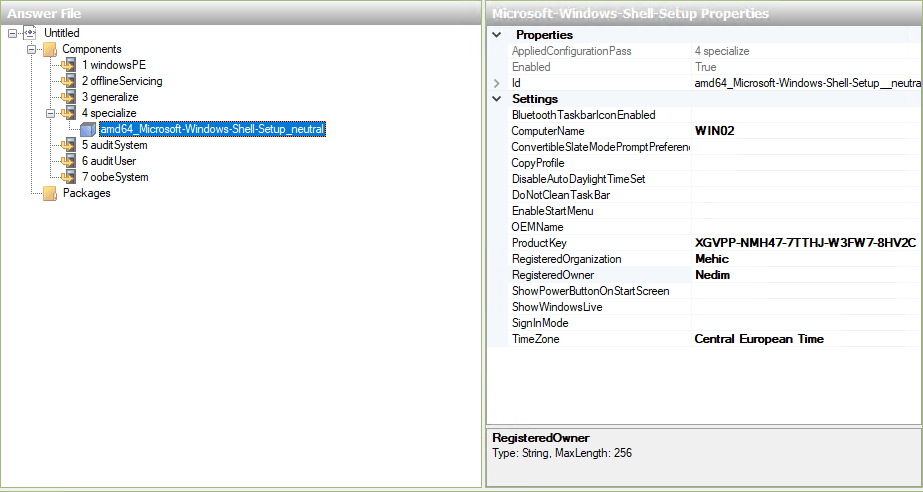Click the Untitled answer file icon

click(30, 33)
